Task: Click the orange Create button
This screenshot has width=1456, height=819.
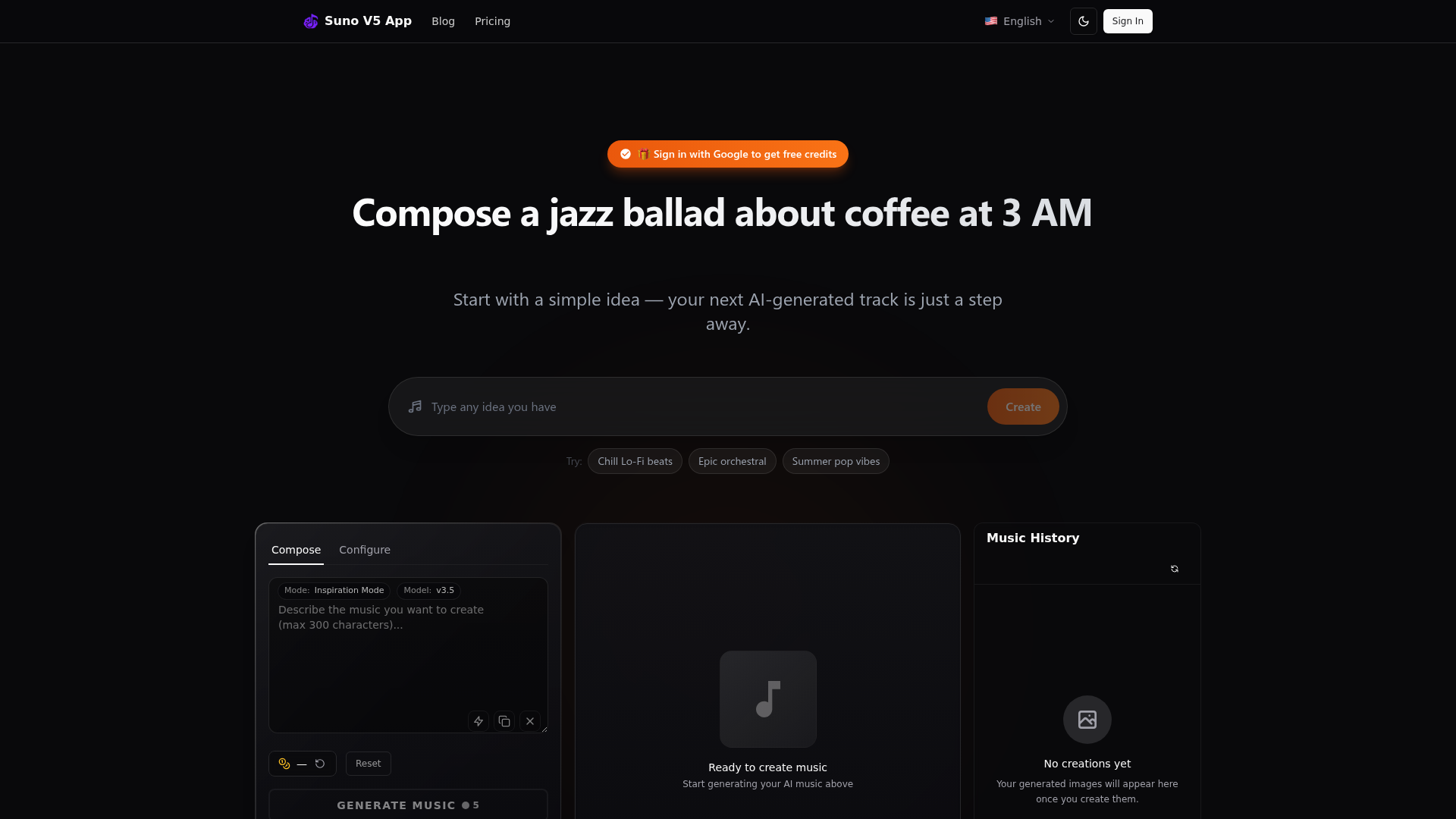Action: click(1023, 406)
